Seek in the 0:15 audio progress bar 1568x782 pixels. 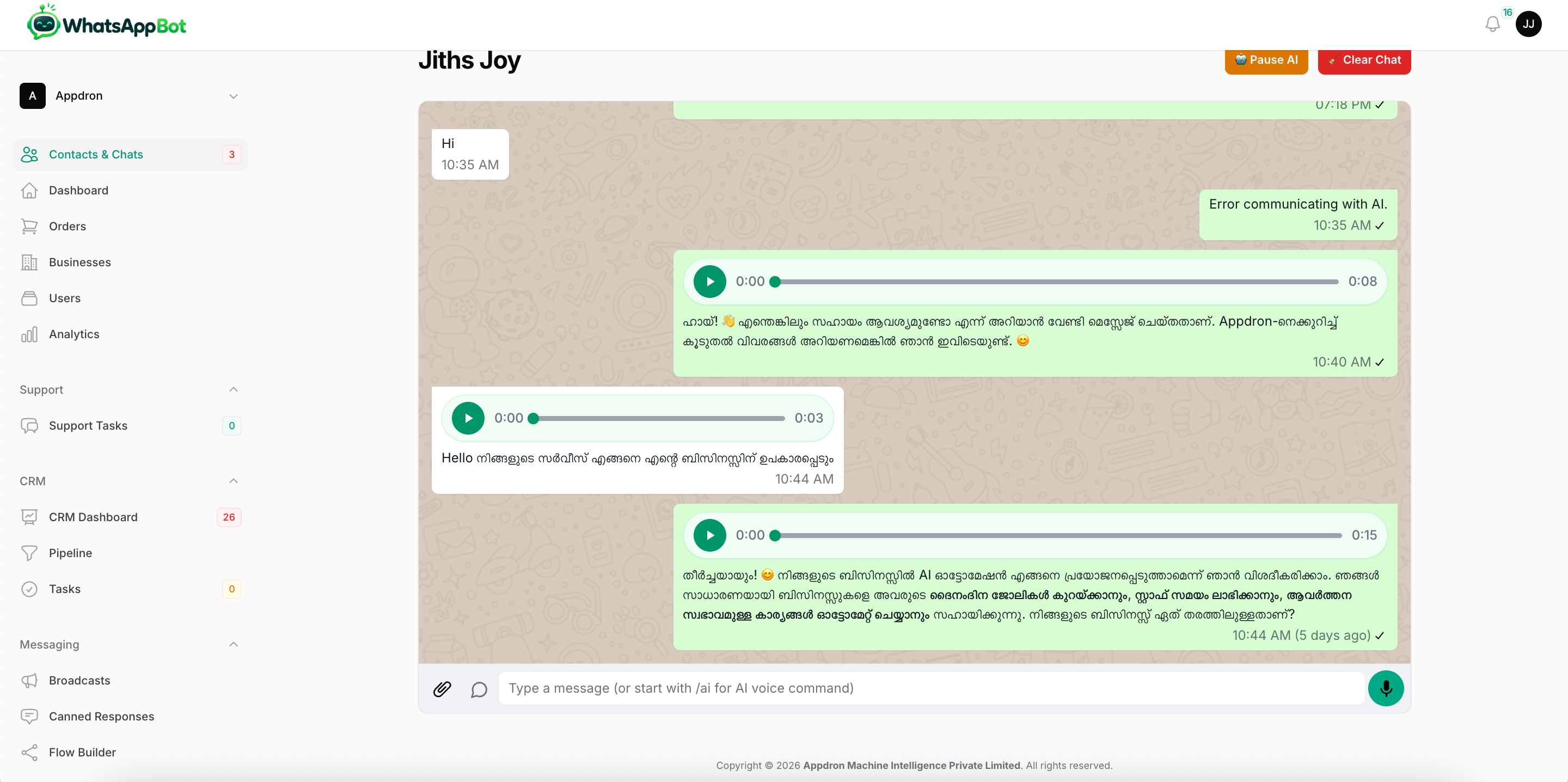pyautogui.click(x=1057, y=535)
